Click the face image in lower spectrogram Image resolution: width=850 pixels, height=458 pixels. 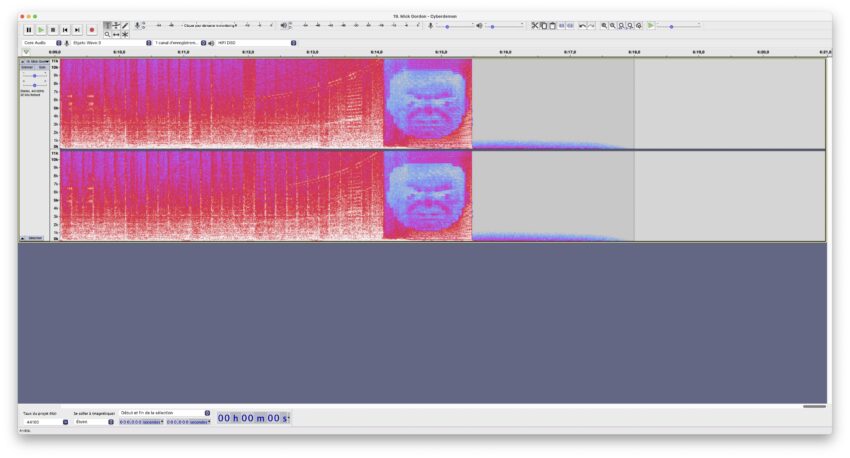click(428, 195)
